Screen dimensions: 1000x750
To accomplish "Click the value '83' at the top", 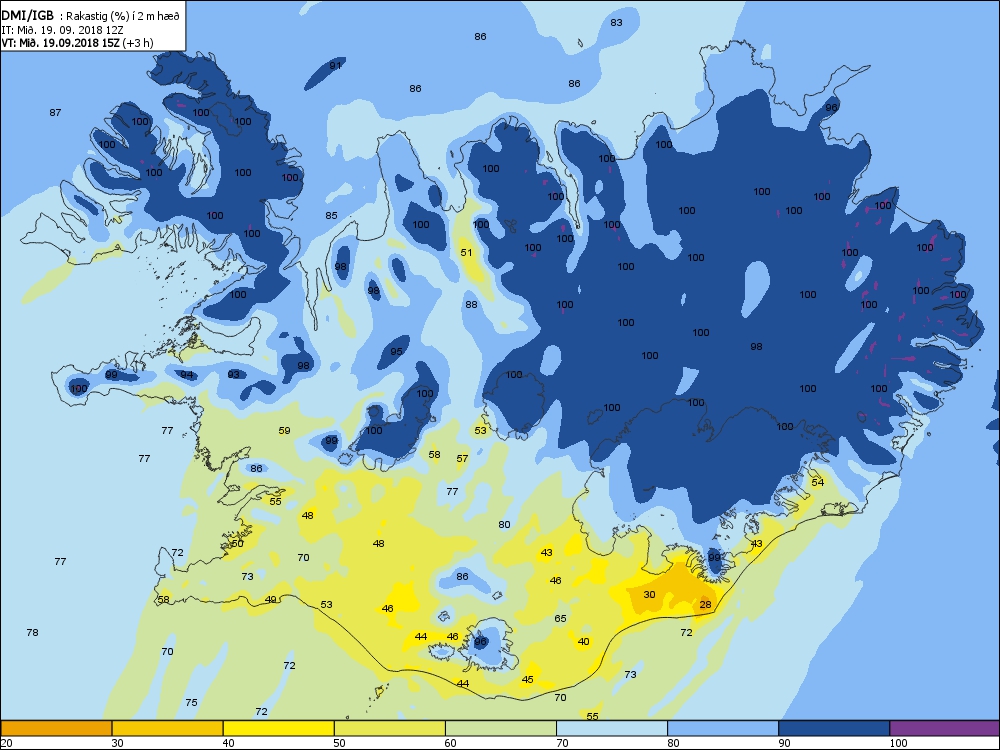I will 616,23.
